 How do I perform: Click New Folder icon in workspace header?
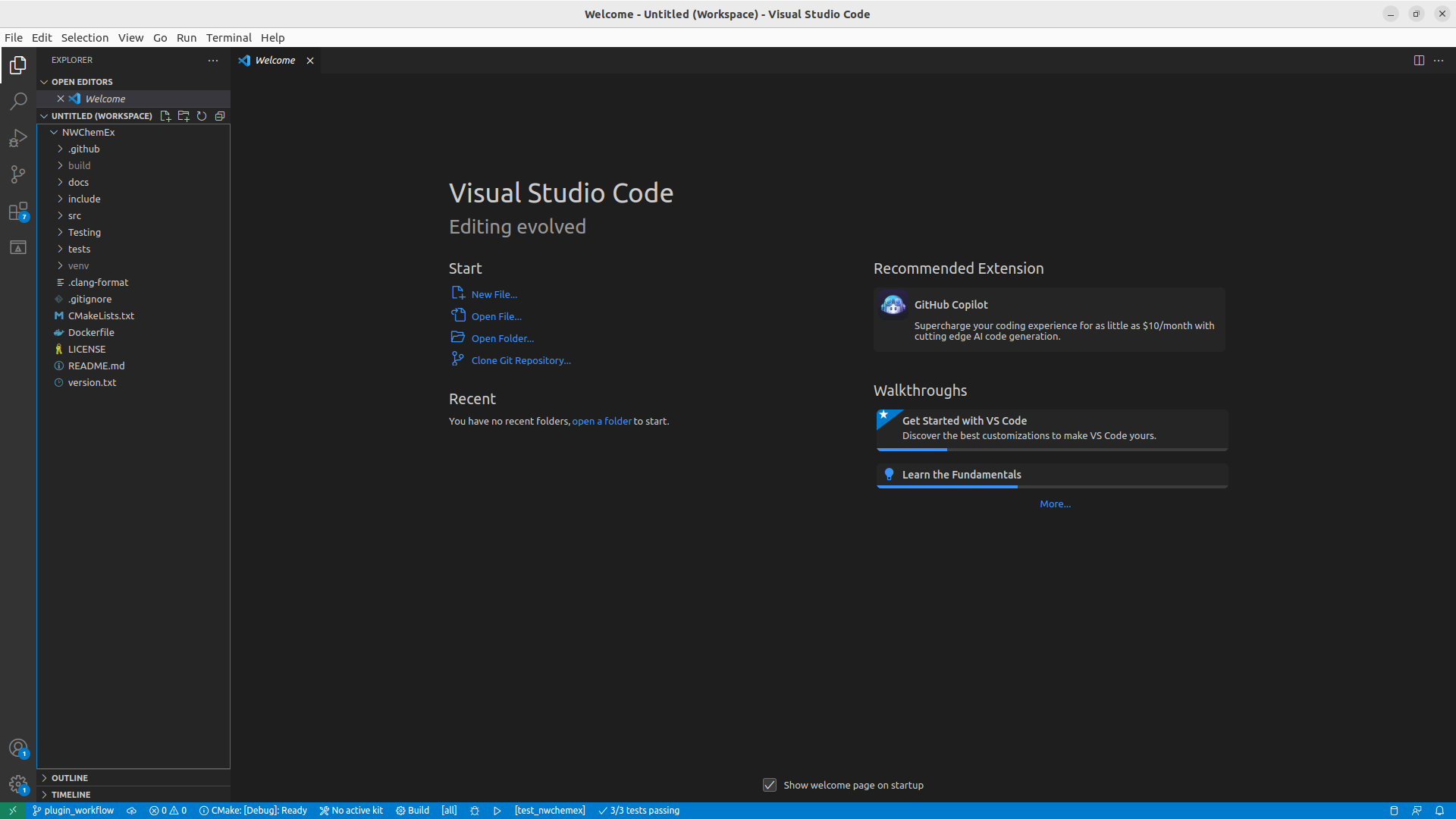click(184, 116)
